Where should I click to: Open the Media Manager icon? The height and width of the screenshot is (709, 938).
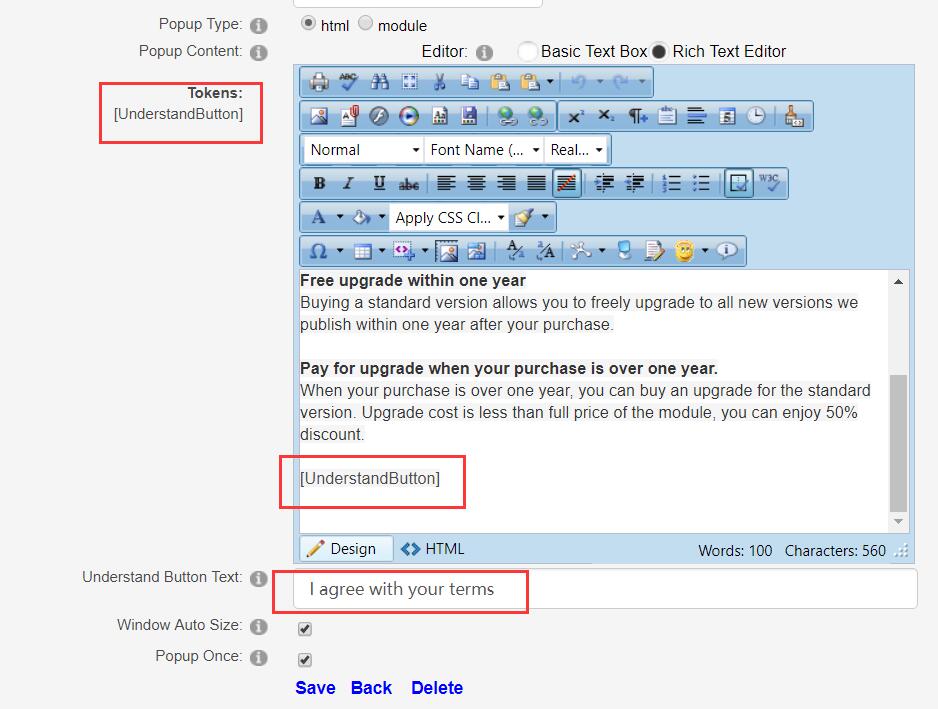409,116
